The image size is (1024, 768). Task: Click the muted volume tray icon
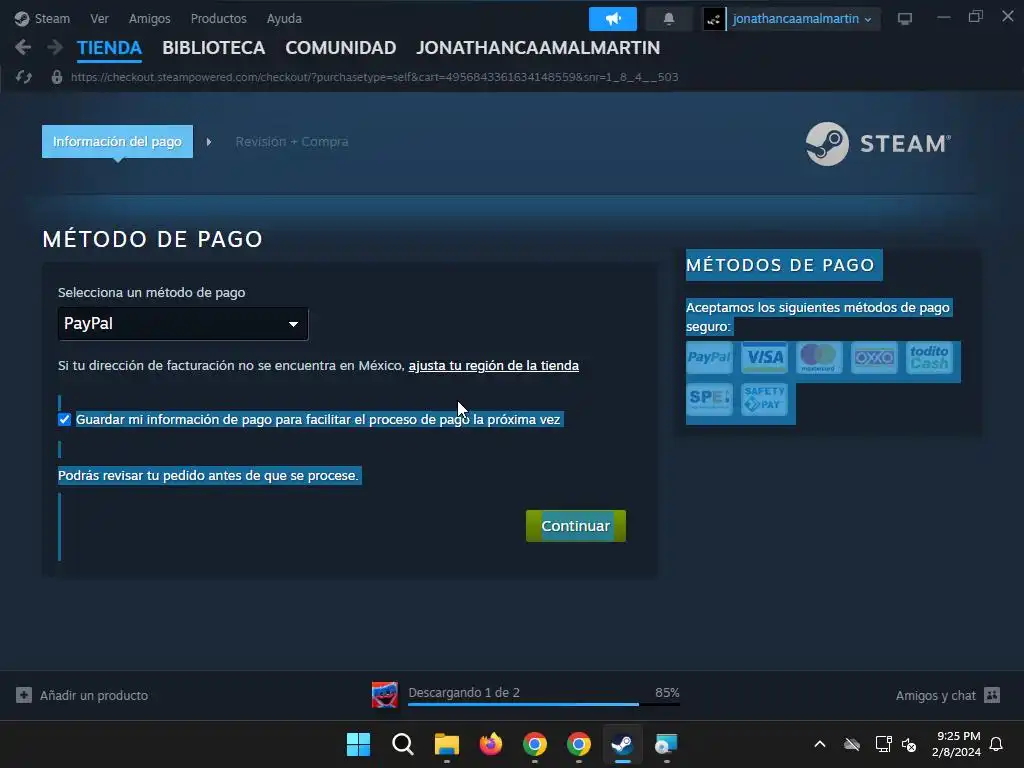(909, 744)
